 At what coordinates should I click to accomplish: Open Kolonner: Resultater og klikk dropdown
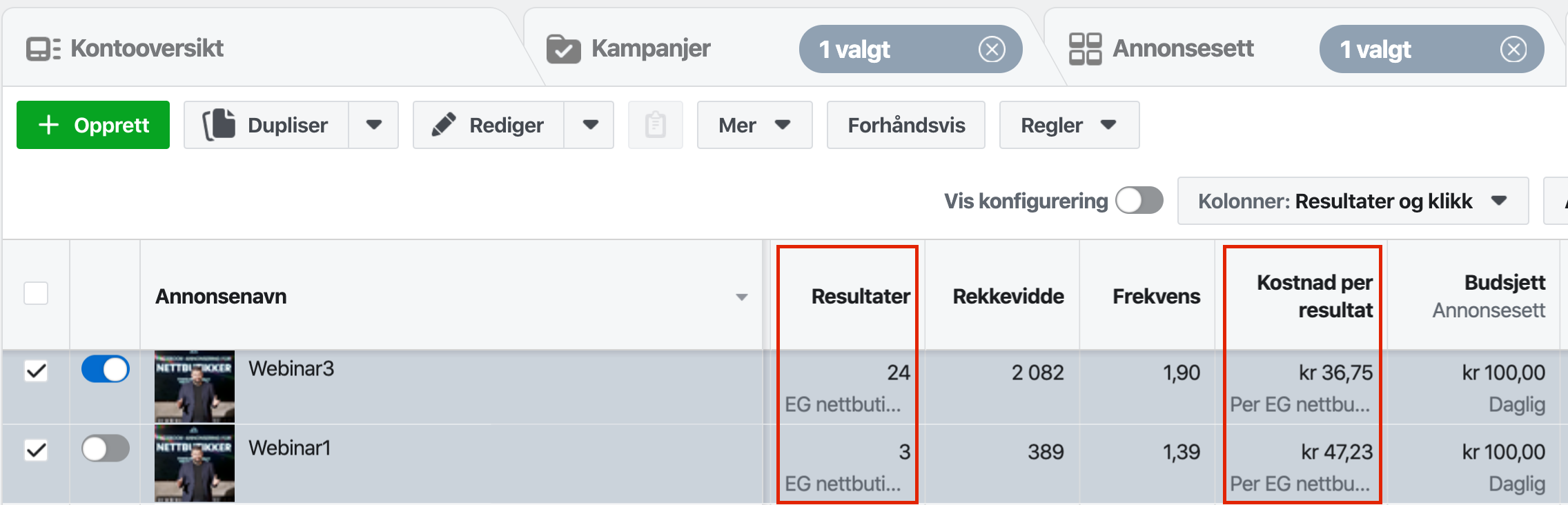(x=1352, y=201)
